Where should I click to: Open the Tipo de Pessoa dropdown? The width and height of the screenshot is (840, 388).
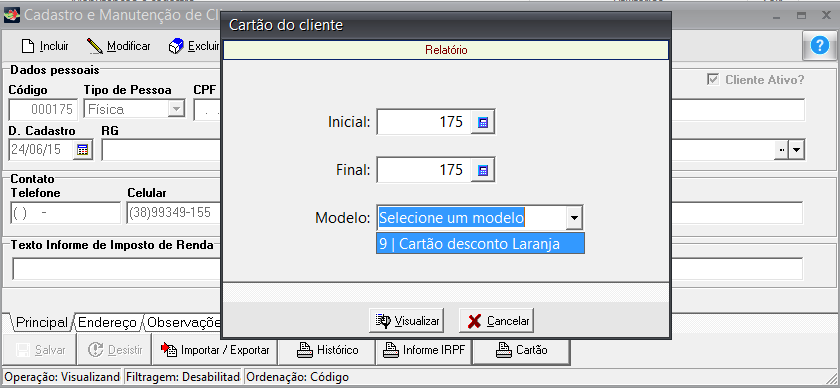[175, 109]
